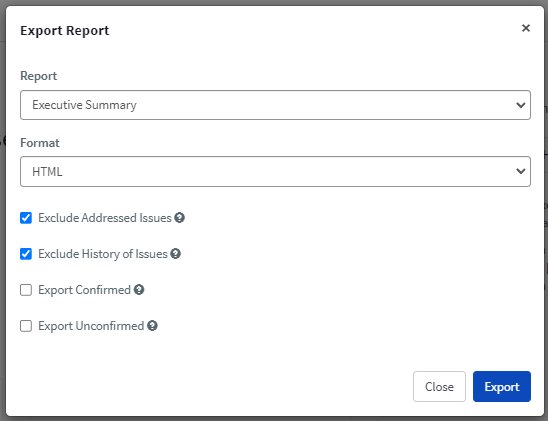Dismiss dialog with the X icon
The image size is (548, 421).
526,28
